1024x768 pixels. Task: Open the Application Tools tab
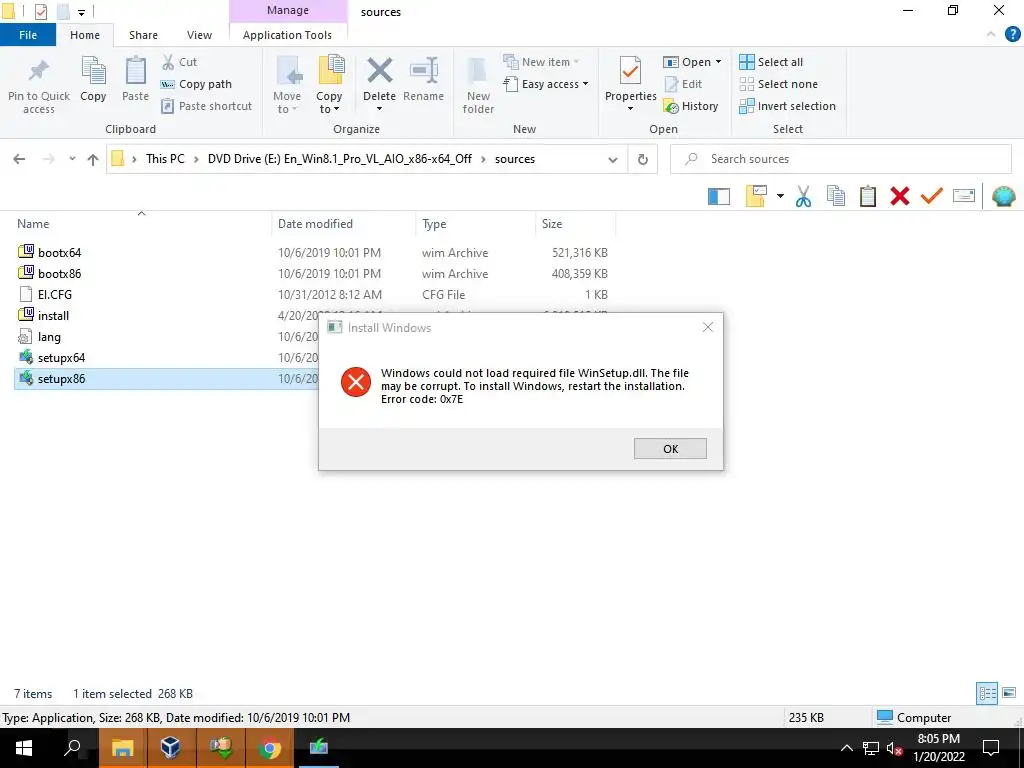[287, 35]
